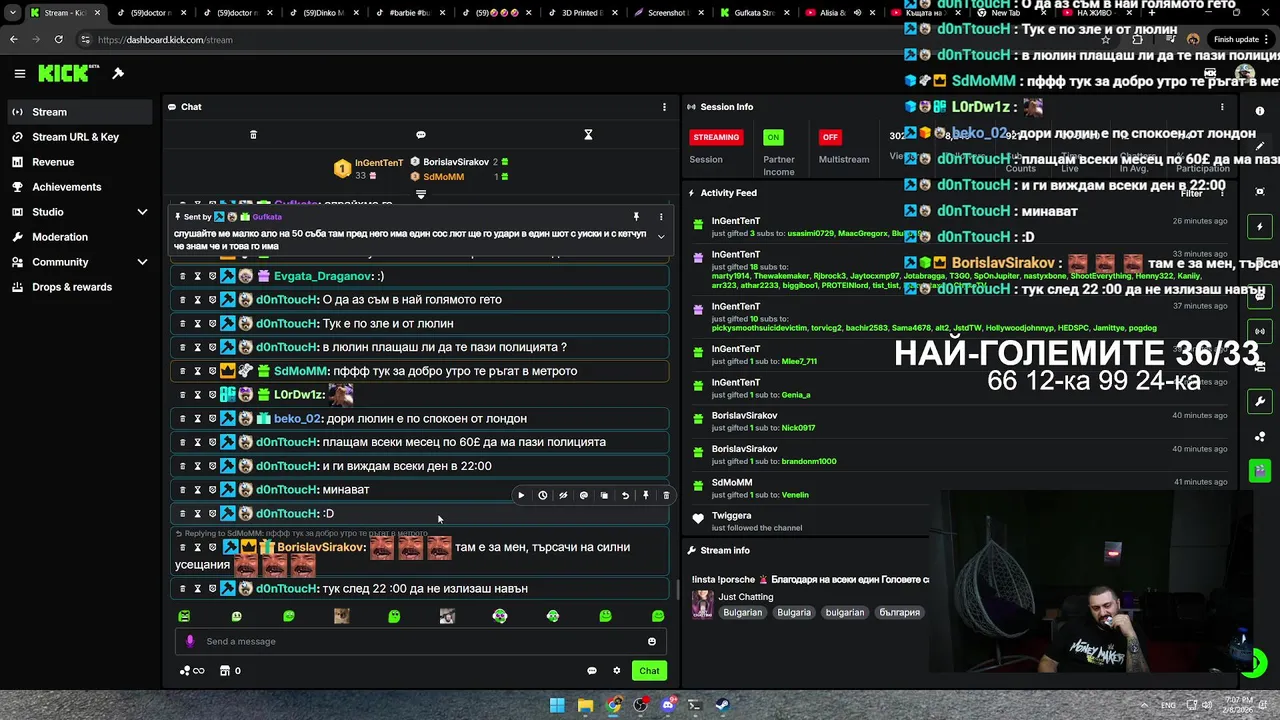
Task: Click the reply arrow in message hover toolbar
Action: tap(625, 495)
